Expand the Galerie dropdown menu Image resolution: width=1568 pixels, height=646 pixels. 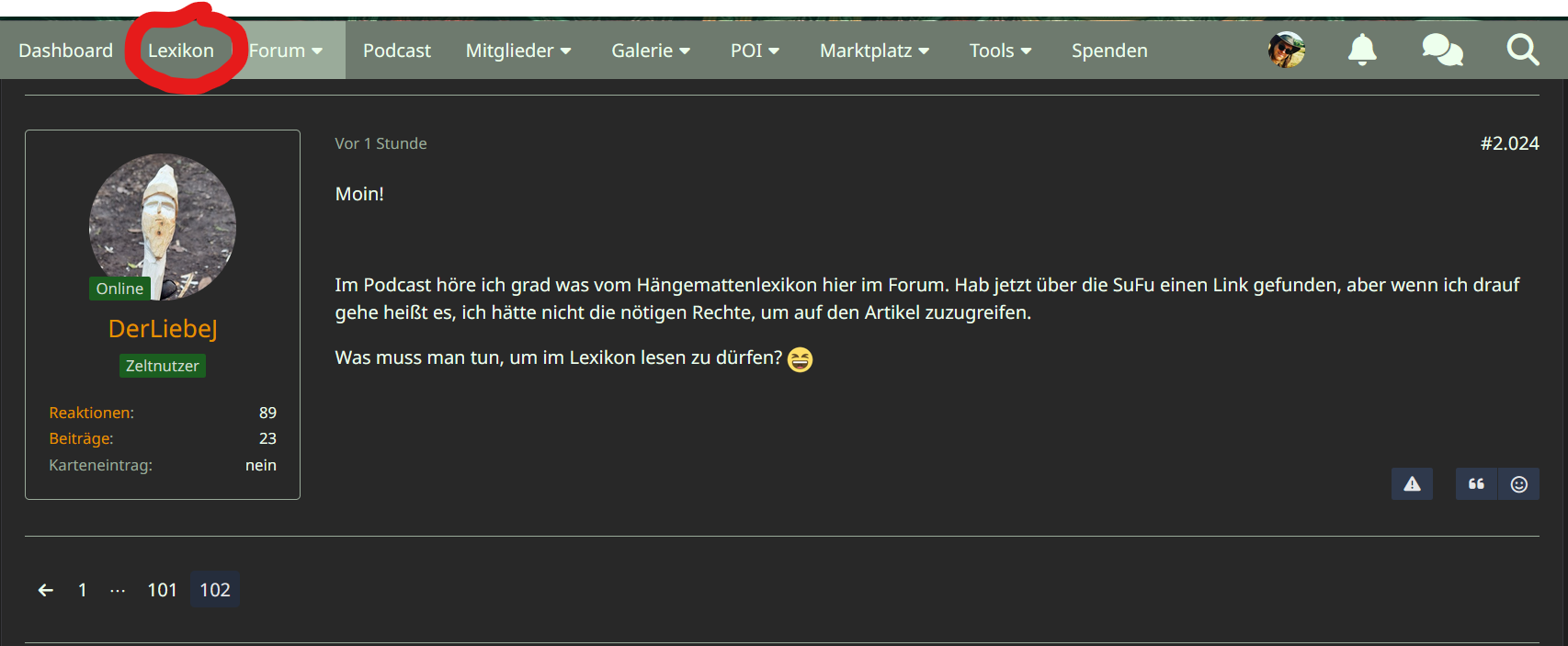point(651,51)
